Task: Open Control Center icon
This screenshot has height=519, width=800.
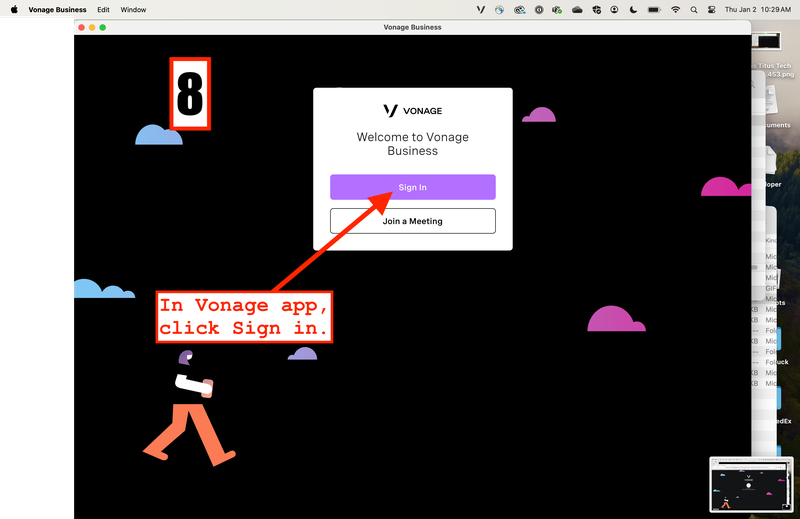Action: pos(713,9)
